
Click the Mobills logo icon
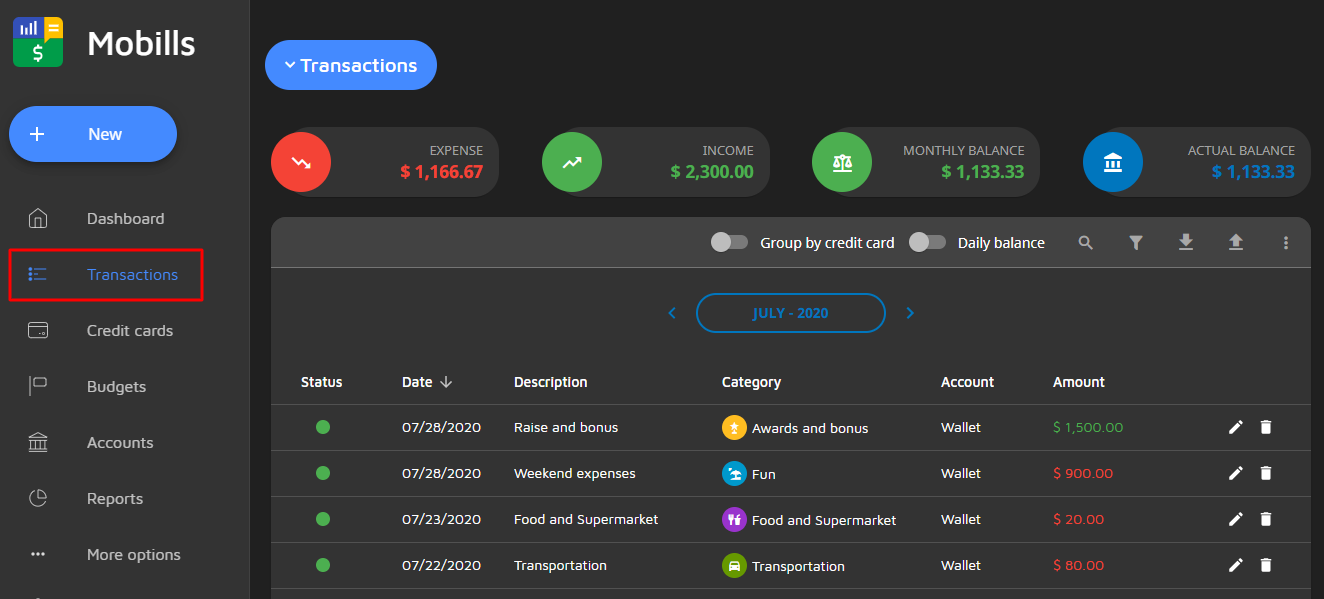pos(38,43)
